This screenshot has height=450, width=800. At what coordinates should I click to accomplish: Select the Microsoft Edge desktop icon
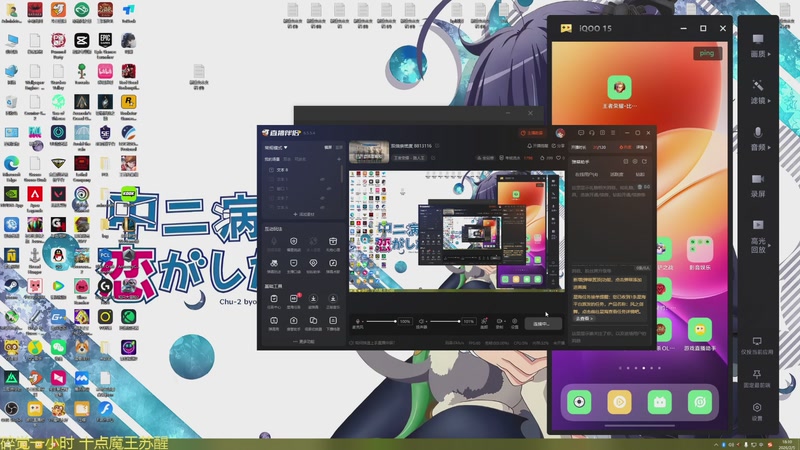click(x=11, y=168)
